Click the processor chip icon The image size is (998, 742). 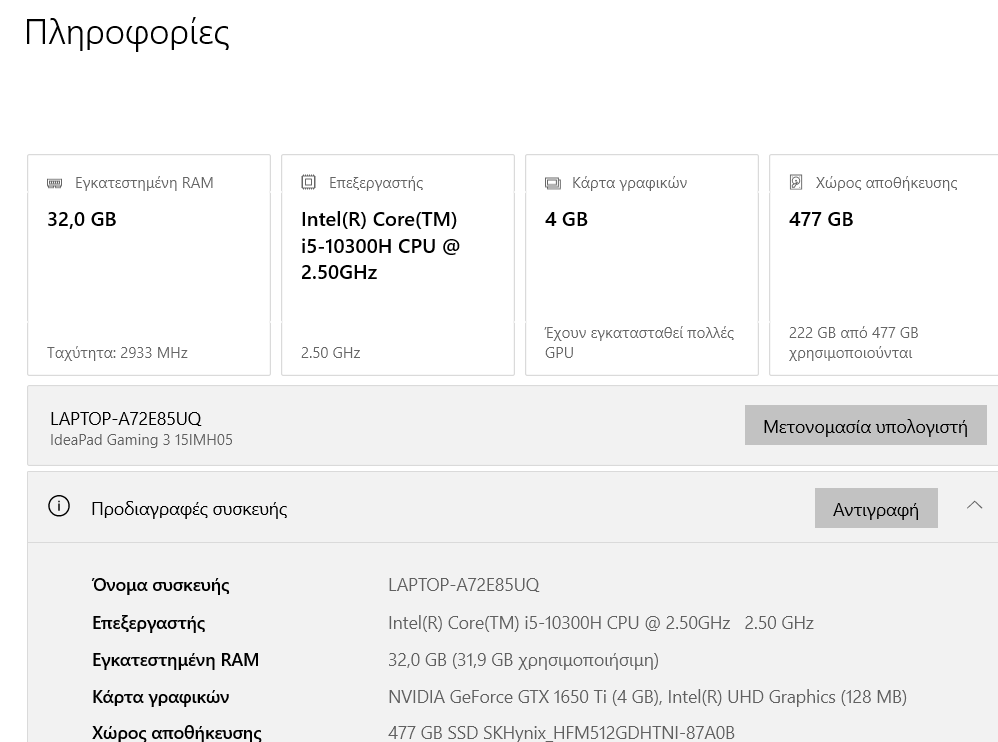(308, 183)
